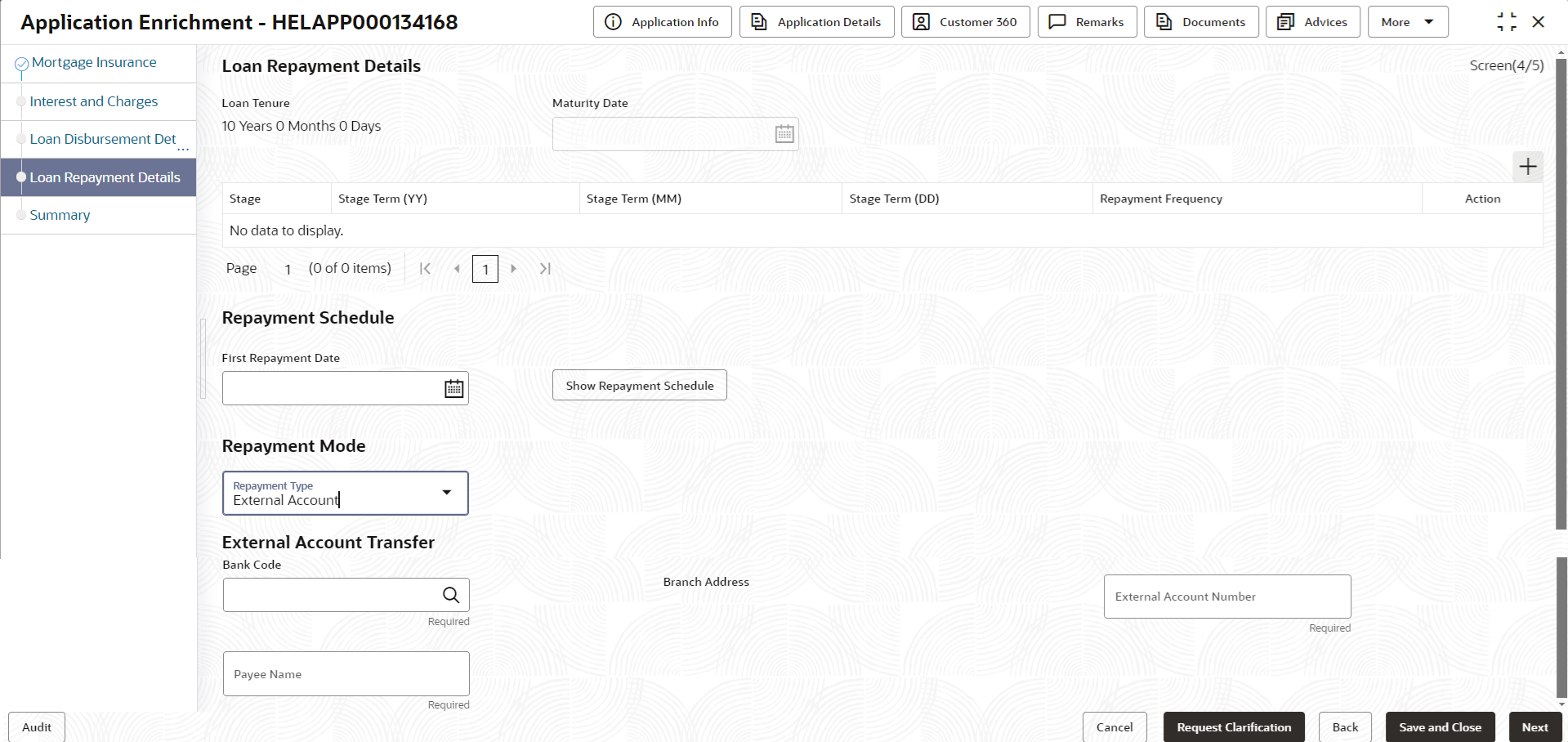Open the Maturity Date calendar picker
Image resolution: width=1568 pixels, height=742 pixels.
[784, 134]
